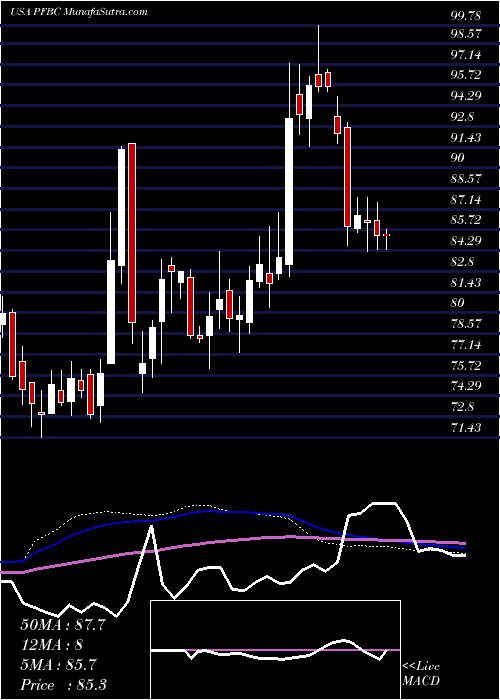This screenshot has width=500, height=700.
Task: Click the 50MA : 87.7 value
Action: 63,625
